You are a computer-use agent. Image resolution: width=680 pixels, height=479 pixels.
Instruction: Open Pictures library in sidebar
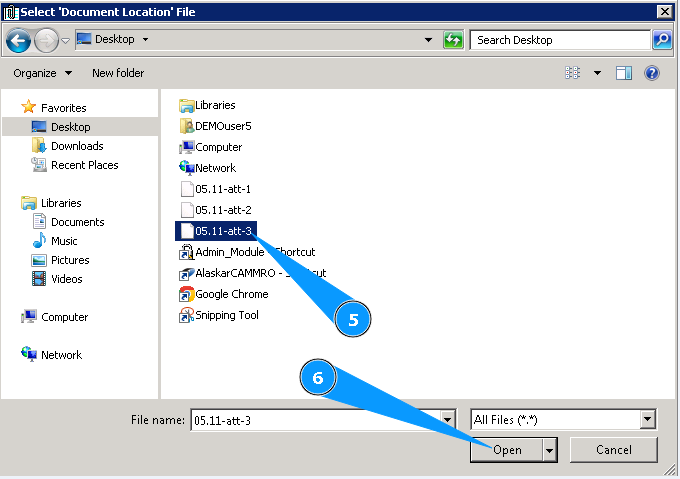pos(70,260)
